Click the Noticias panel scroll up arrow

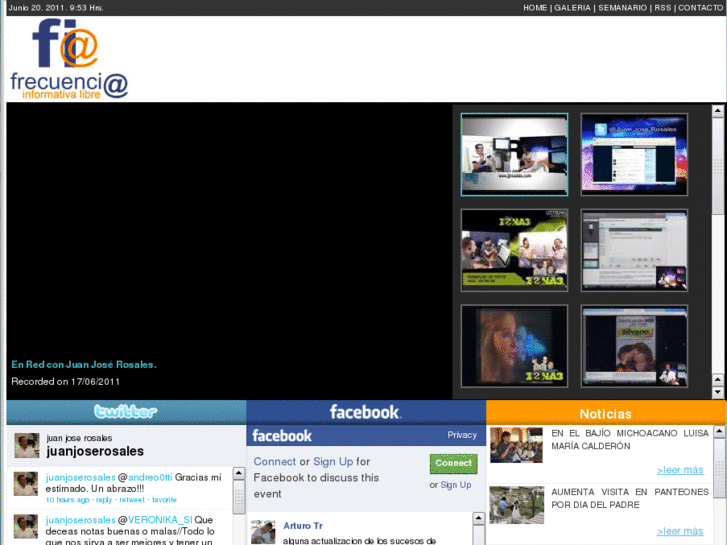[x=719, y=432]
